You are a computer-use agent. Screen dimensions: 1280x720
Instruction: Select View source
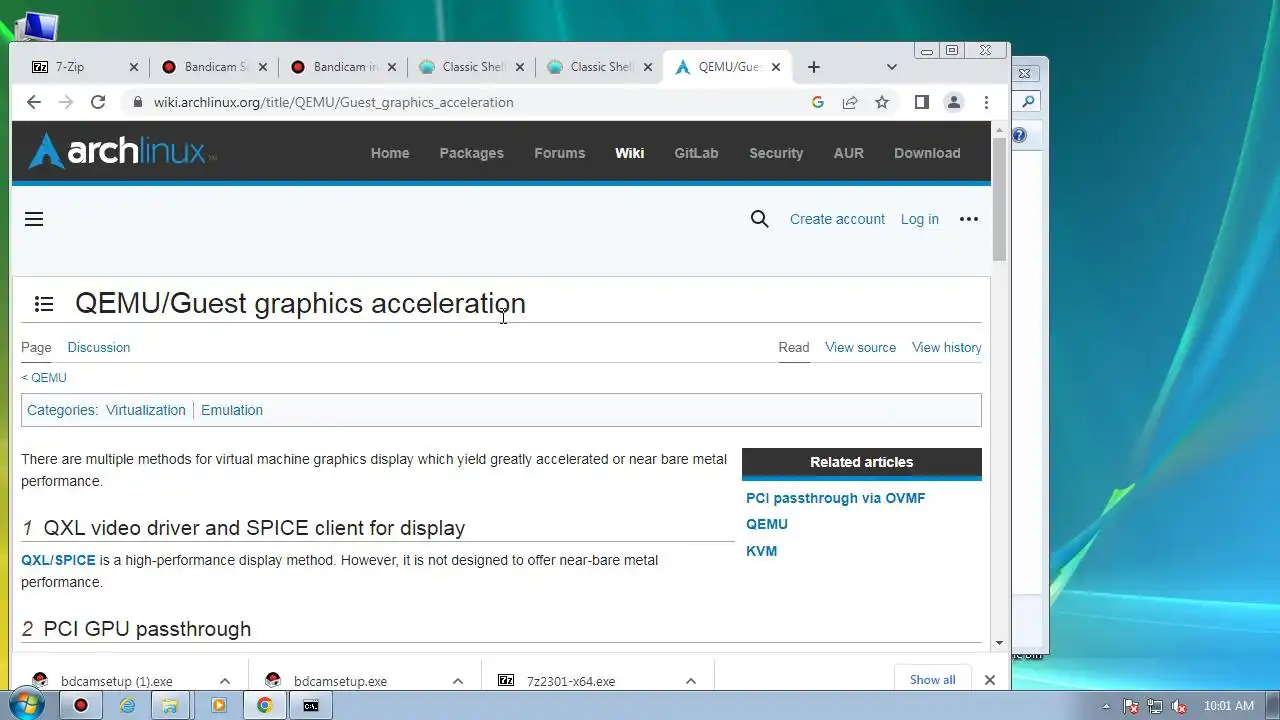(860, 347)
